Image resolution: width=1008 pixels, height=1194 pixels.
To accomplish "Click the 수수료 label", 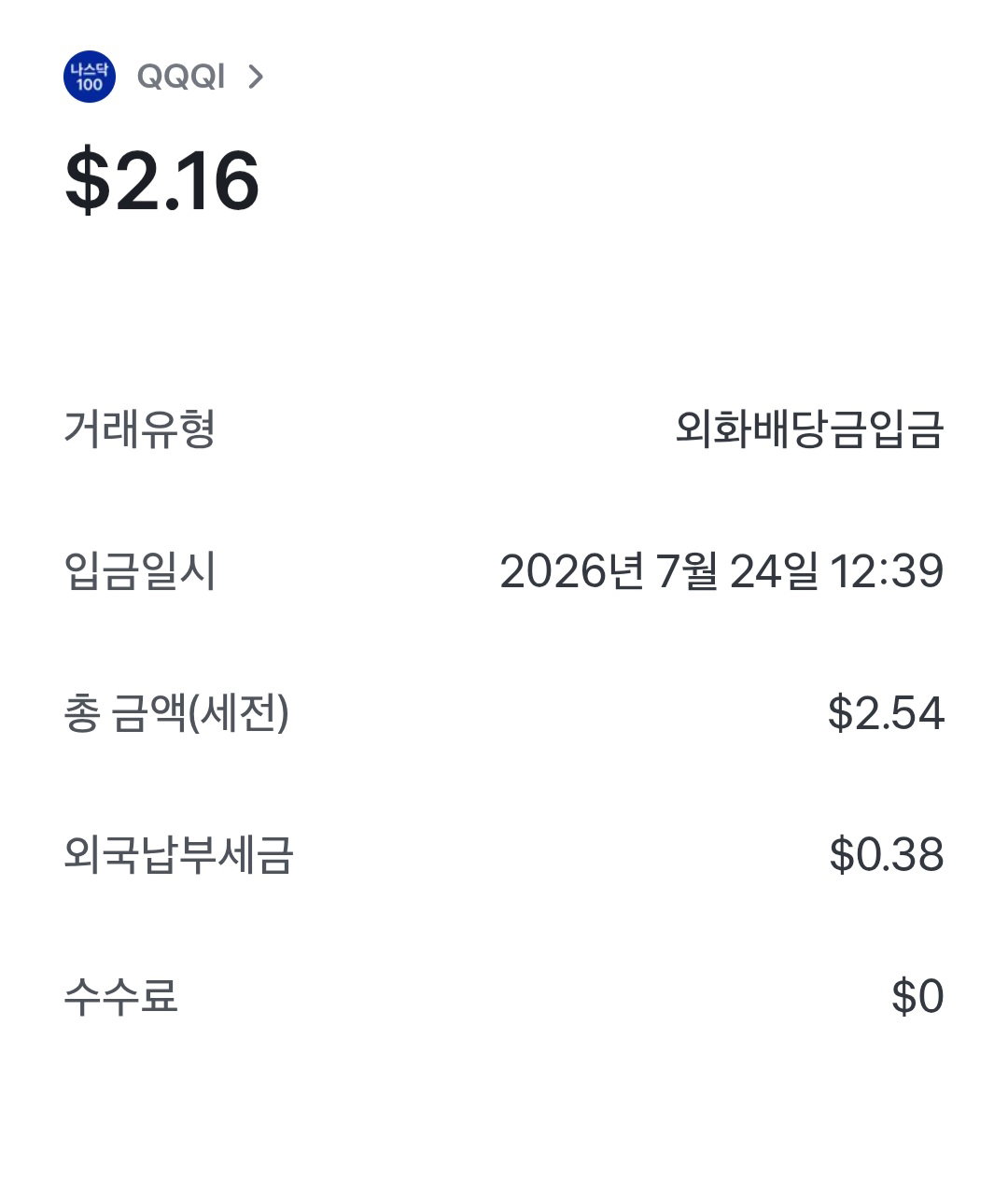I will [x=120, y=996].
